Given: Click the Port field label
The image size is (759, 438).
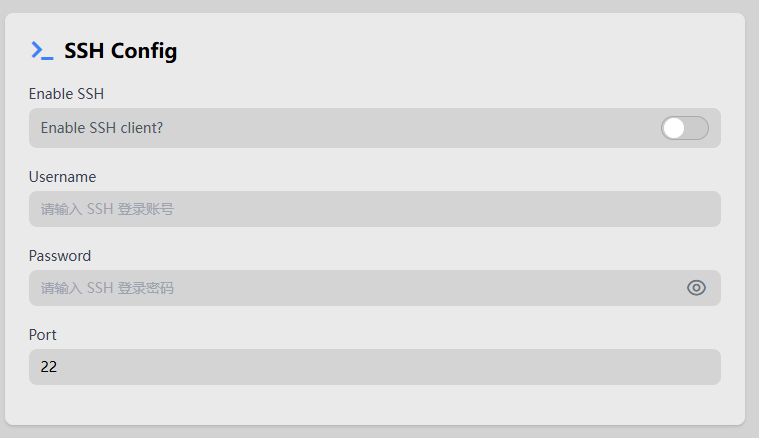Looking at the screenshot, I should (43, 335).
